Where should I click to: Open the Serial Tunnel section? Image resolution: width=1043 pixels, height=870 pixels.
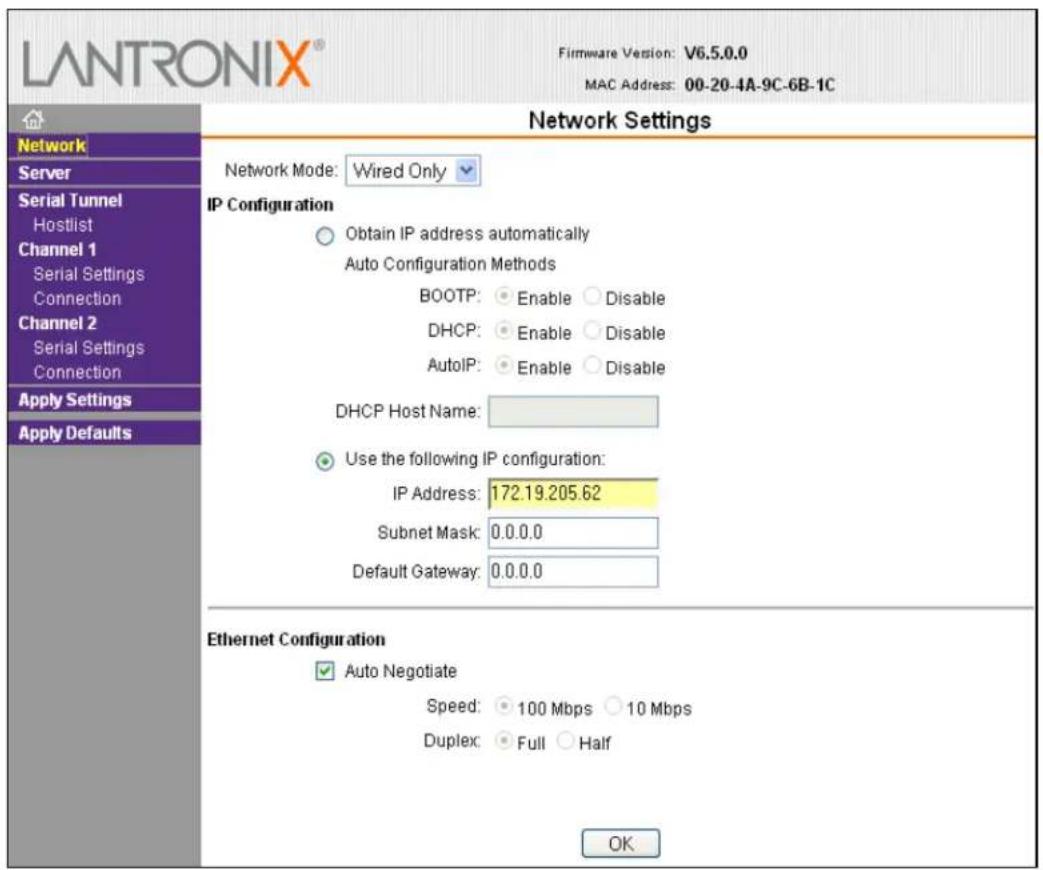70,200
